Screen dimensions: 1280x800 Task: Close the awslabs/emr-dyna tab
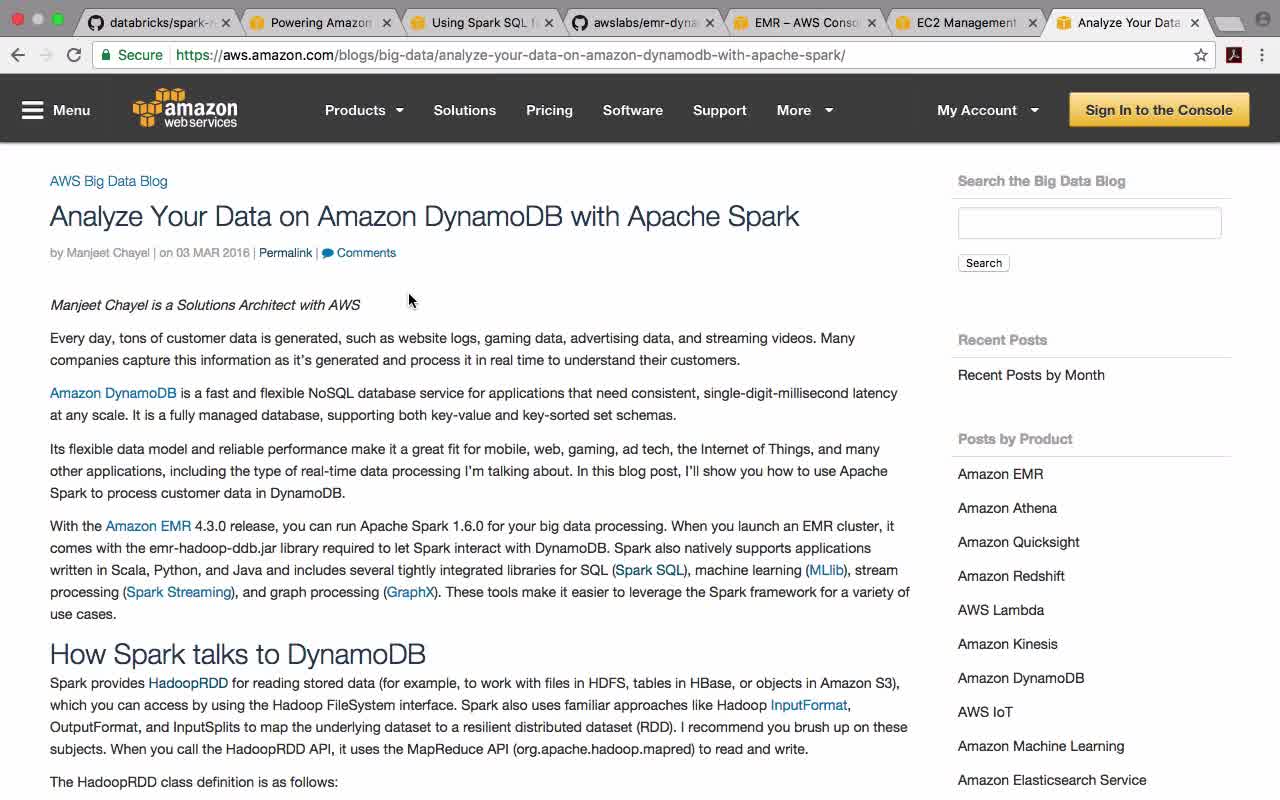710,23
